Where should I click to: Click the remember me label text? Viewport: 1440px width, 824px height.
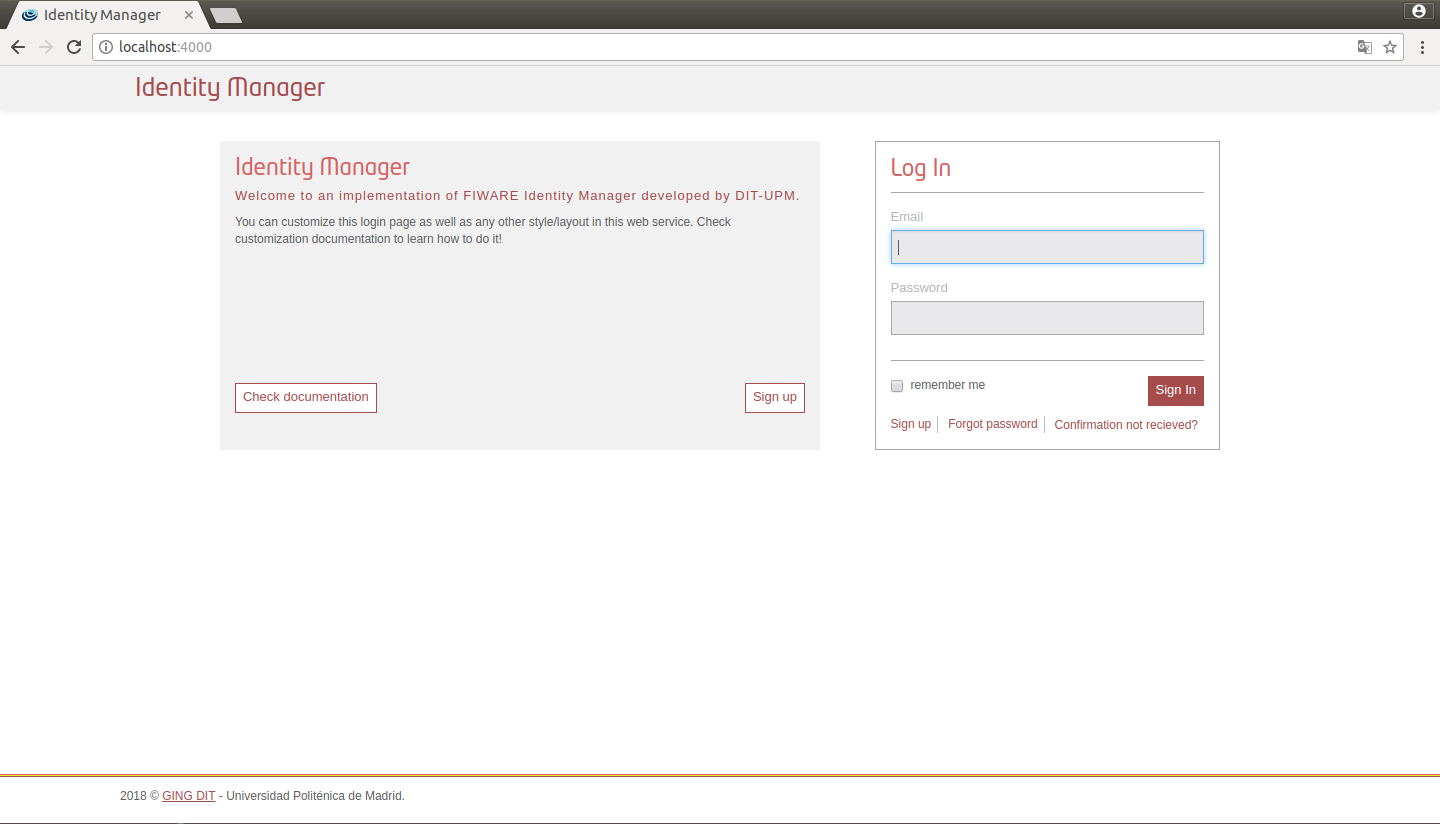click(948, 385)
